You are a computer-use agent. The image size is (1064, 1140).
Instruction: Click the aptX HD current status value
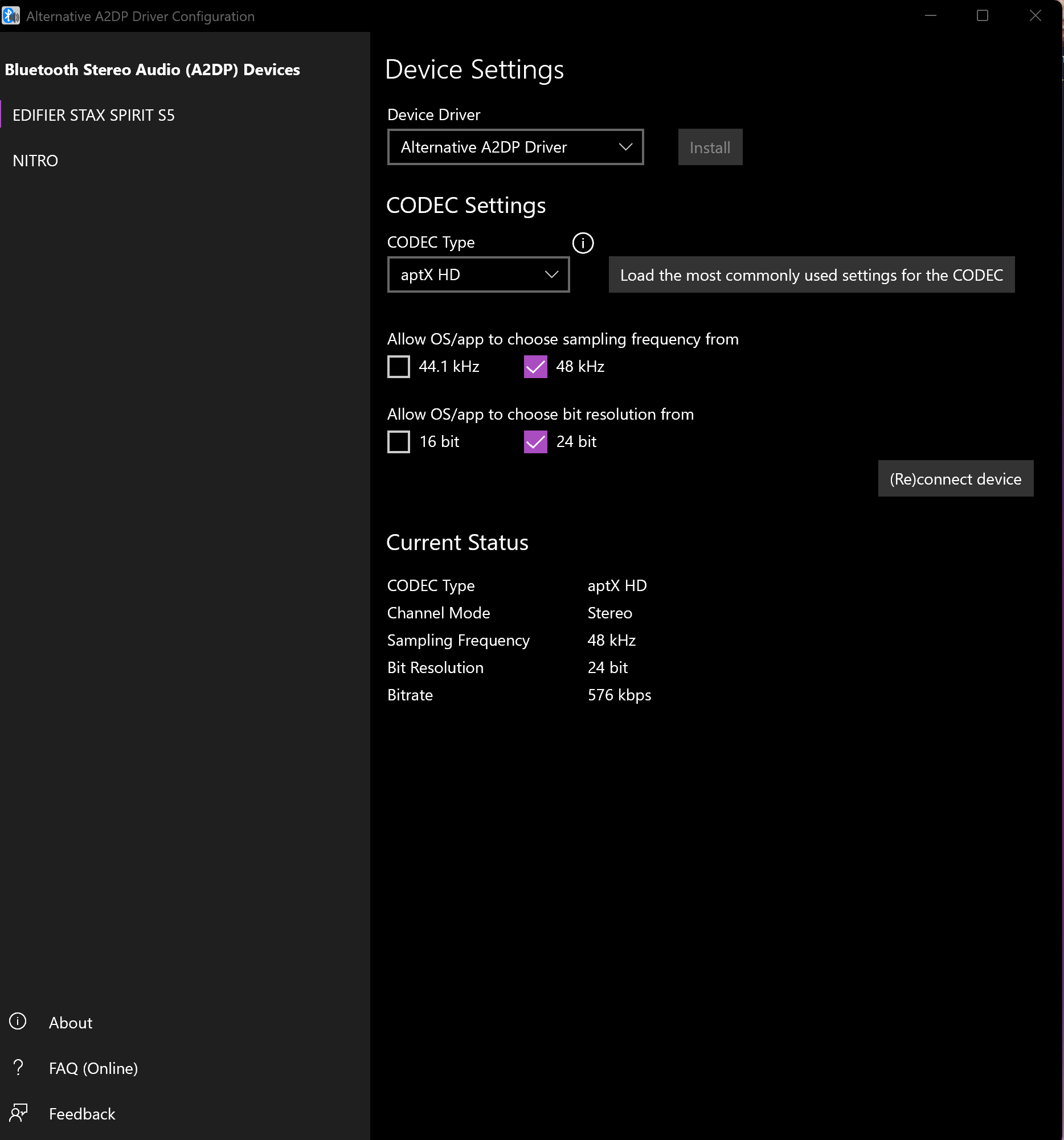[617, 585]
